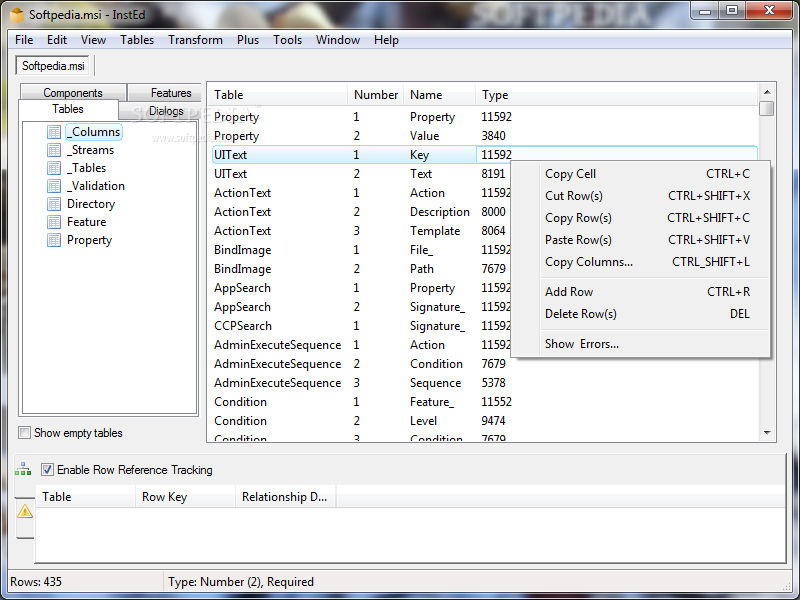Click the UIText row with Name Key
The height and width of the screenshot is (600, 800).
click(485, 155)
